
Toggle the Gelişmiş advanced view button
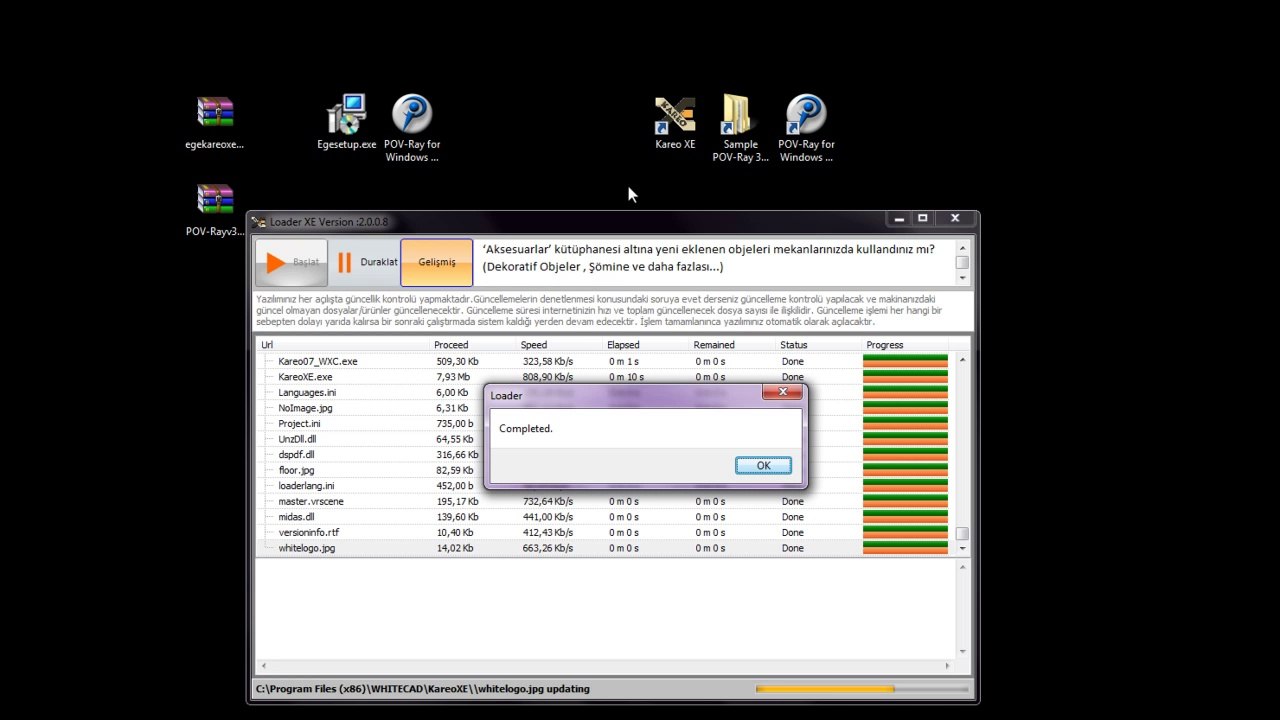tap(437, 262)
